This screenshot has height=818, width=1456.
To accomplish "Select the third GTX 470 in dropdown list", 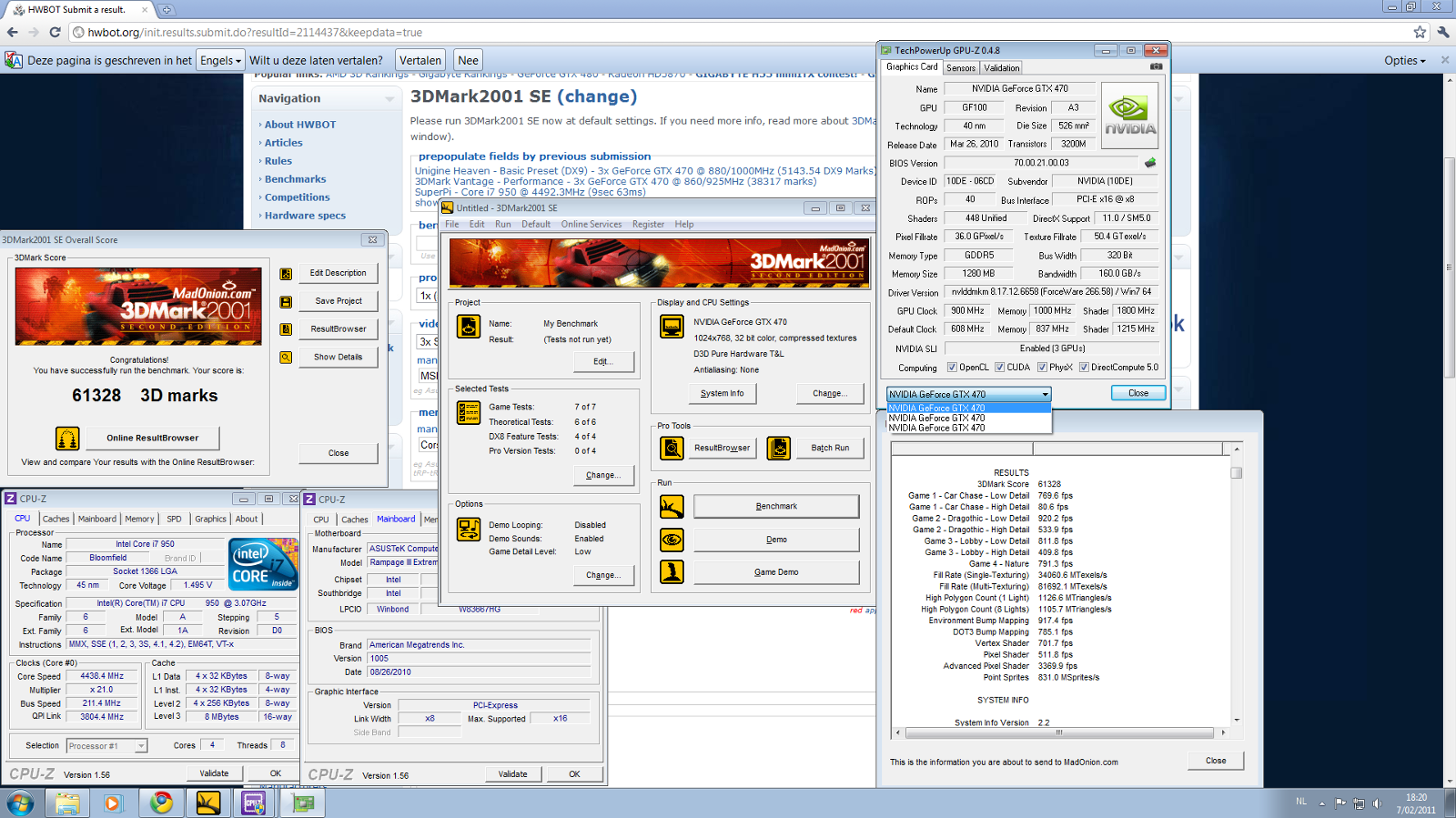I will pyautogui.click(x=968, y=428).
